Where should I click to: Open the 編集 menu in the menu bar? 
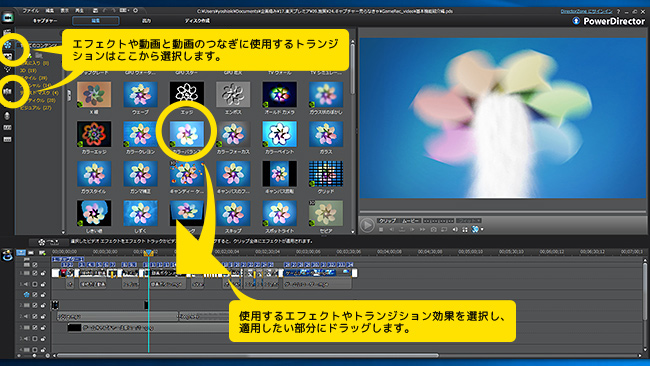(x=49, y=11)
